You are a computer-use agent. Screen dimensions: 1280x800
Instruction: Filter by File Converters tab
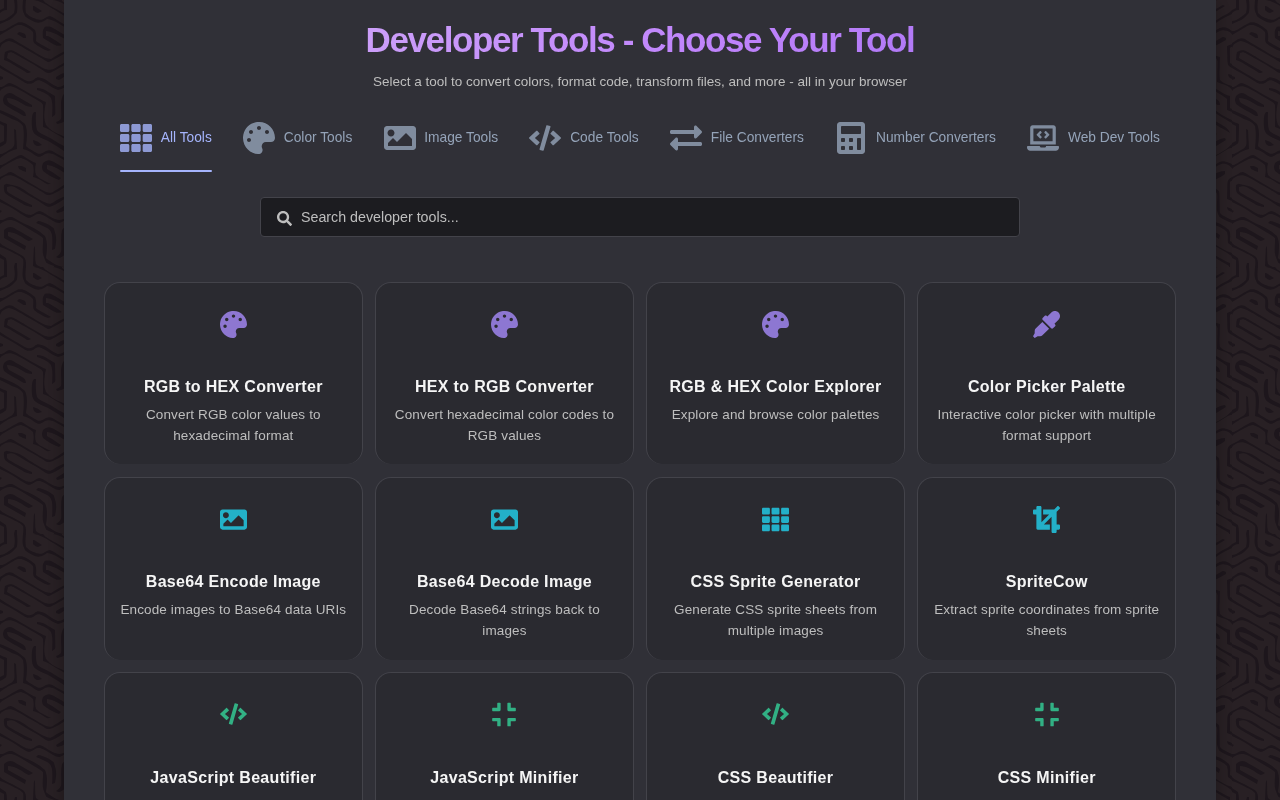(737, 138)
